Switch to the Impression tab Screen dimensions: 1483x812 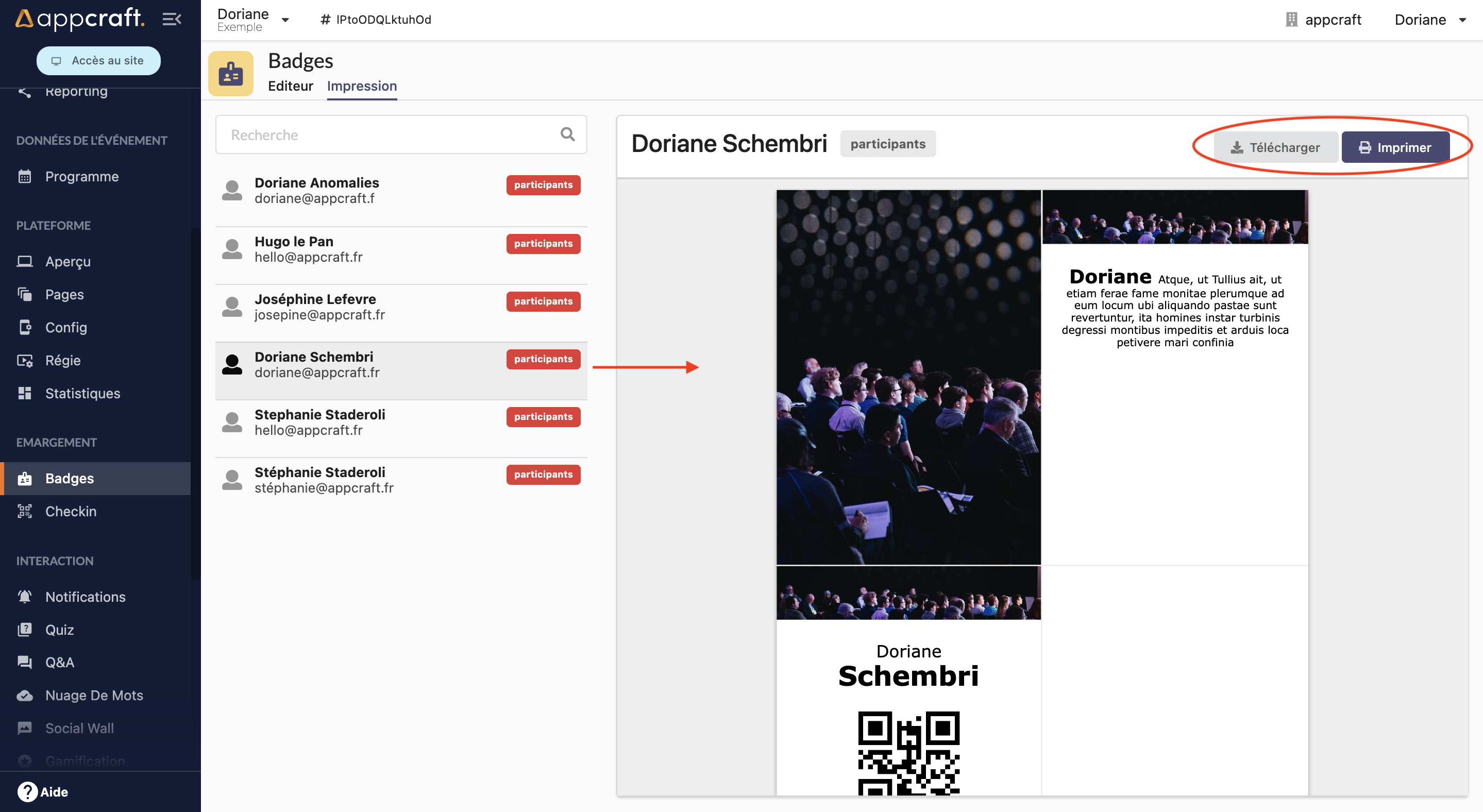pyautogui.click(x=362, y=86)
